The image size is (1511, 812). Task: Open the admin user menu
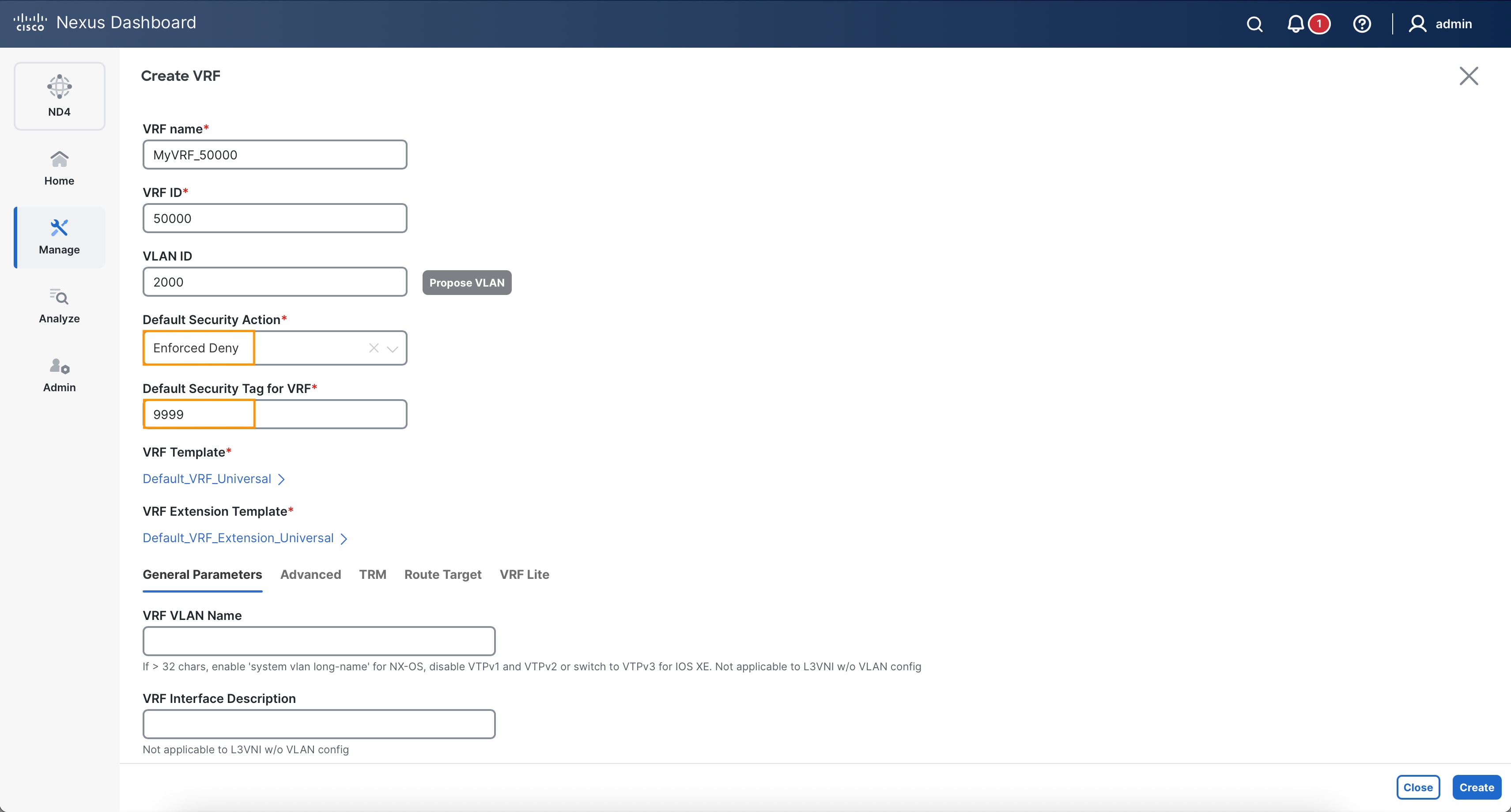[x=1440, y=24]
